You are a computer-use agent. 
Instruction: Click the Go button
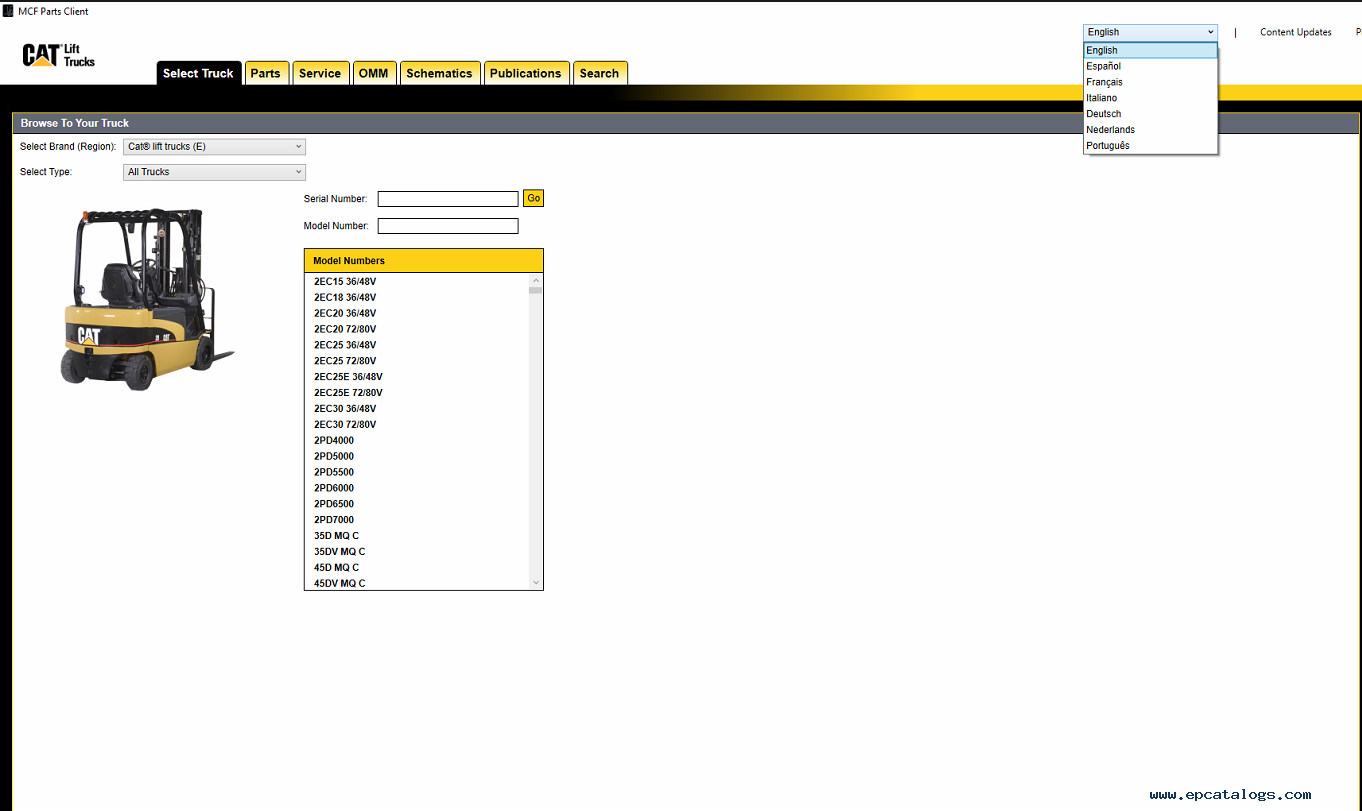pyautogui.click(x=533, y=199)
